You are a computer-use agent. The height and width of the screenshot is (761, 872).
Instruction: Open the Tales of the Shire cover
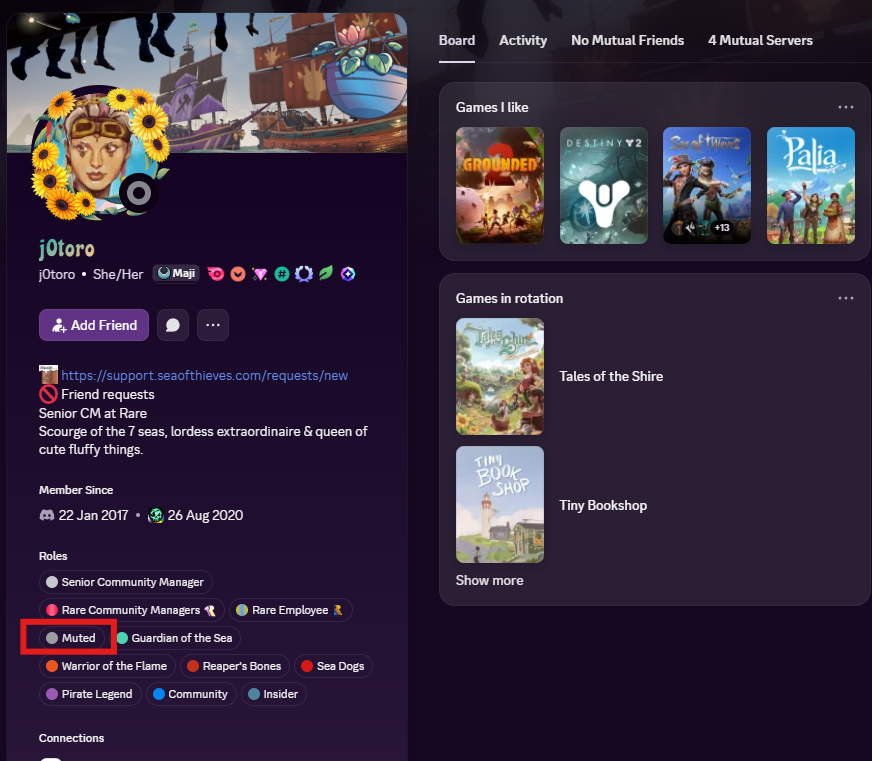pyautogui.click(x=500, y=377)
